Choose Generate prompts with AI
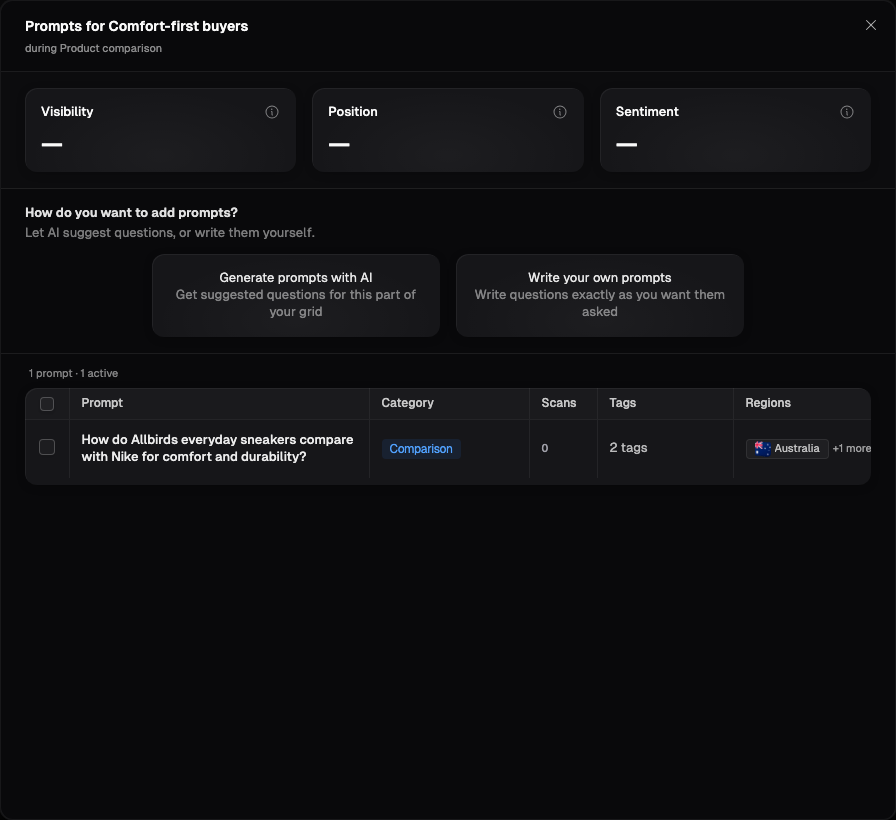 coord(296,295)
